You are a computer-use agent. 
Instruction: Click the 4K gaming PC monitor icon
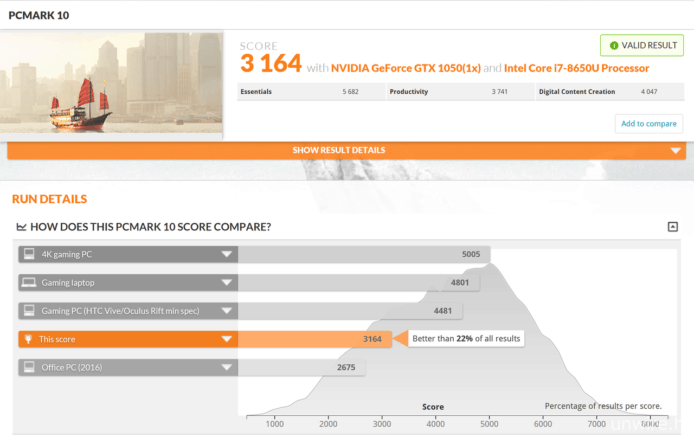point(28,254)
